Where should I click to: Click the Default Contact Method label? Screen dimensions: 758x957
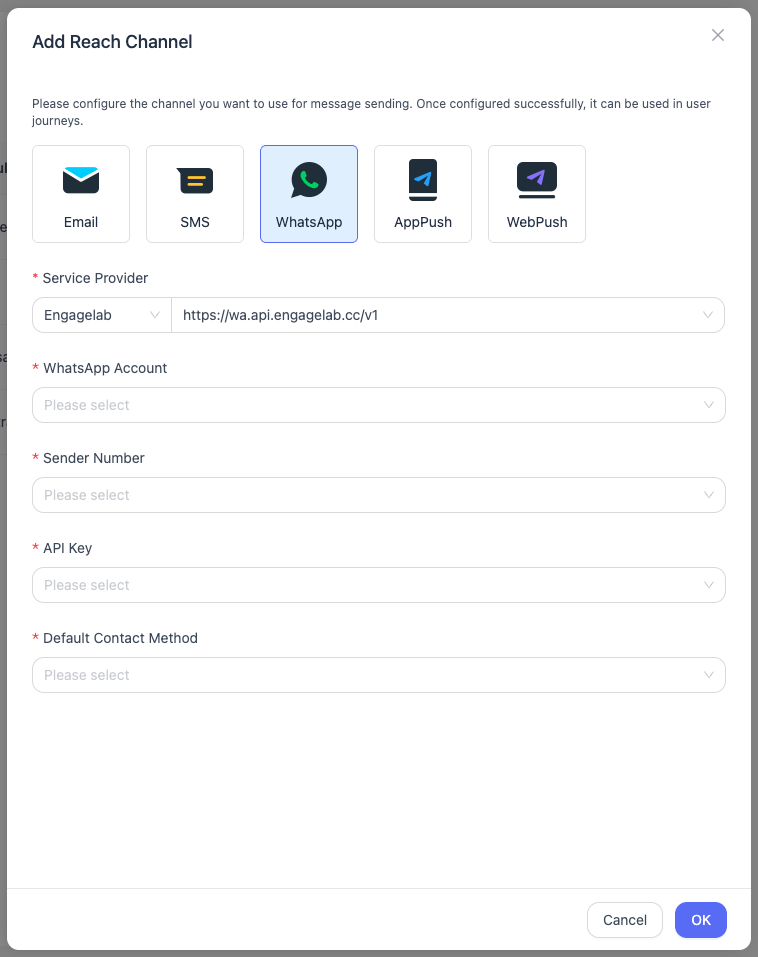(x=120, y=638)
